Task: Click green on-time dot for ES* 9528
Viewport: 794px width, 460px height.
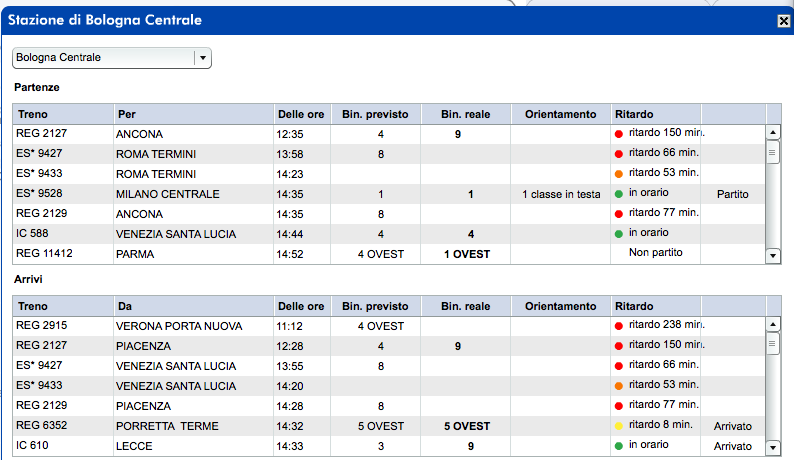Action: pos(620,194)
